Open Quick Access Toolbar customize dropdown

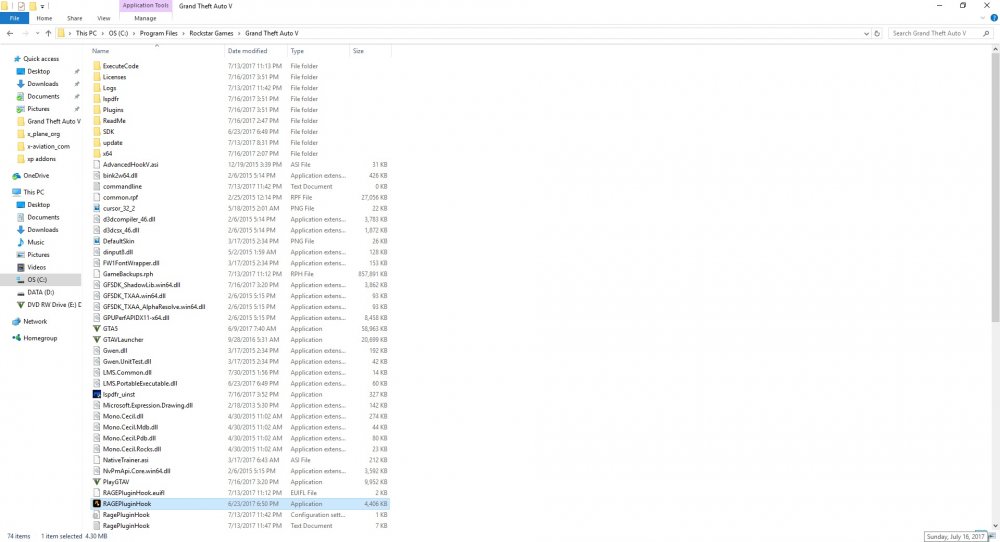click(43, 6)
